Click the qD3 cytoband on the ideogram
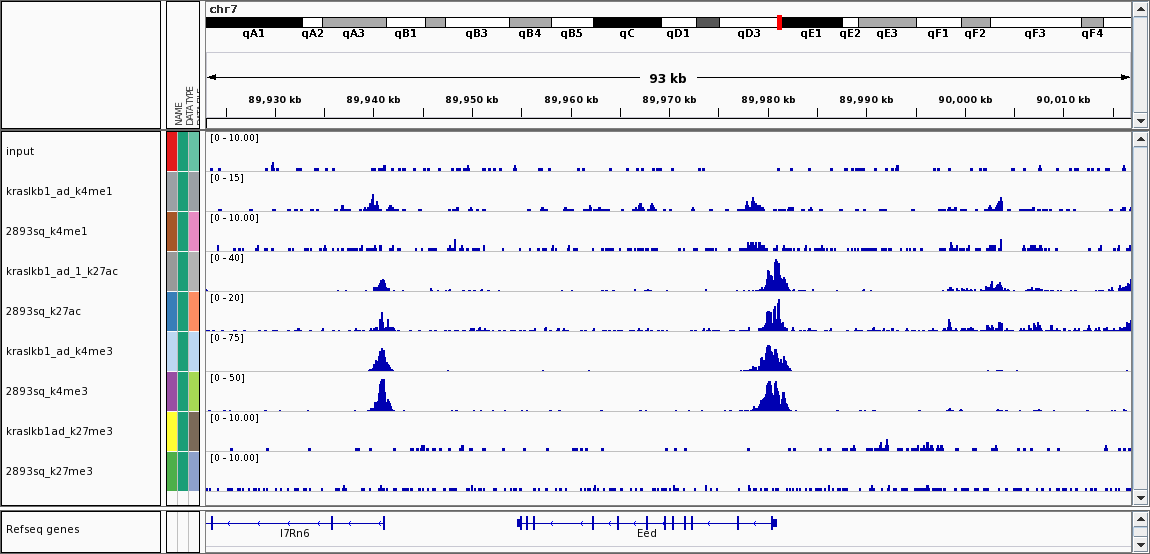Screen dimensions: 1150x554 pyautogui.click(x=748, y=22)
